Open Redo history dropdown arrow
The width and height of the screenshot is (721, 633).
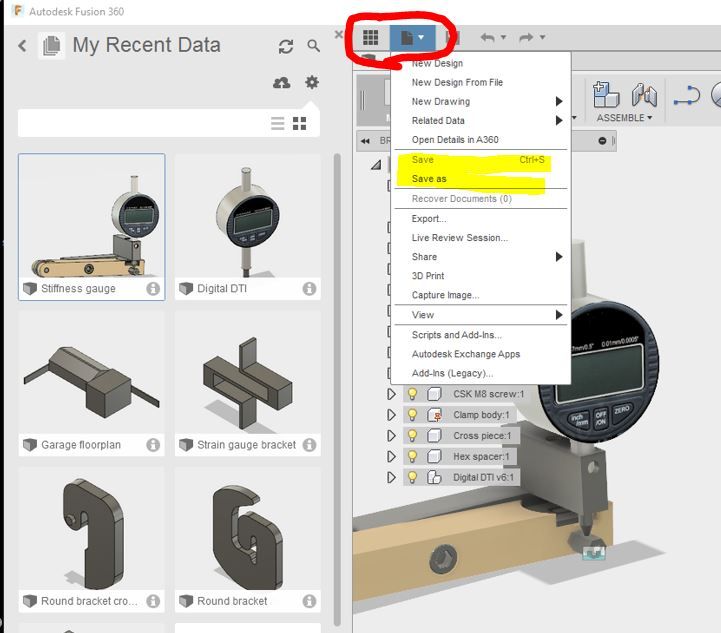coord(543,37)
